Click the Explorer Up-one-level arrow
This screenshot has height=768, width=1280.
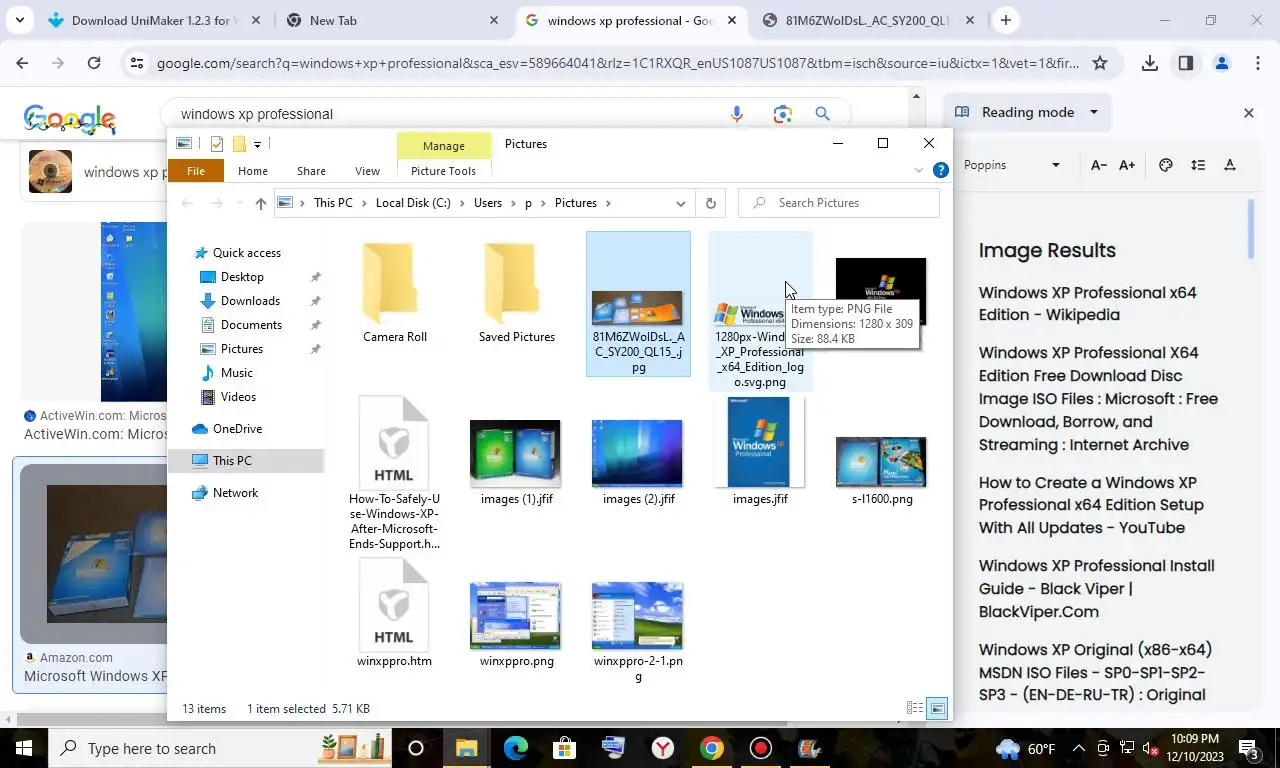click(260, 203)
